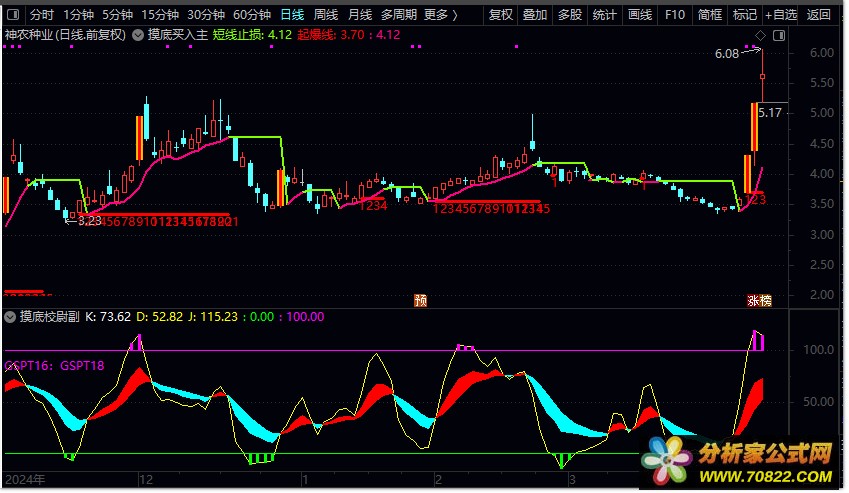Screen dimensions: 849x493
Task: Click the 标记 mark button
Action: point(744,15)
